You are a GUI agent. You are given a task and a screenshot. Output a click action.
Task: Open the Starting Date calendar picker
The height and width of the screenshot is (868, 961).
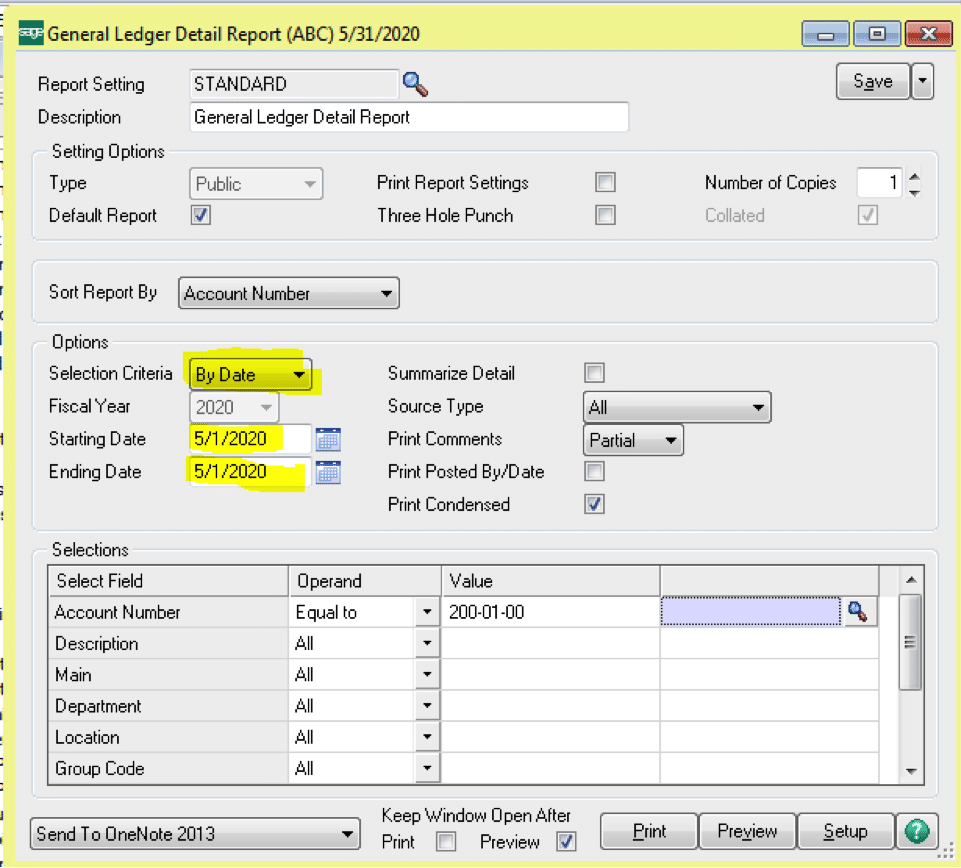tap(328, 439)
